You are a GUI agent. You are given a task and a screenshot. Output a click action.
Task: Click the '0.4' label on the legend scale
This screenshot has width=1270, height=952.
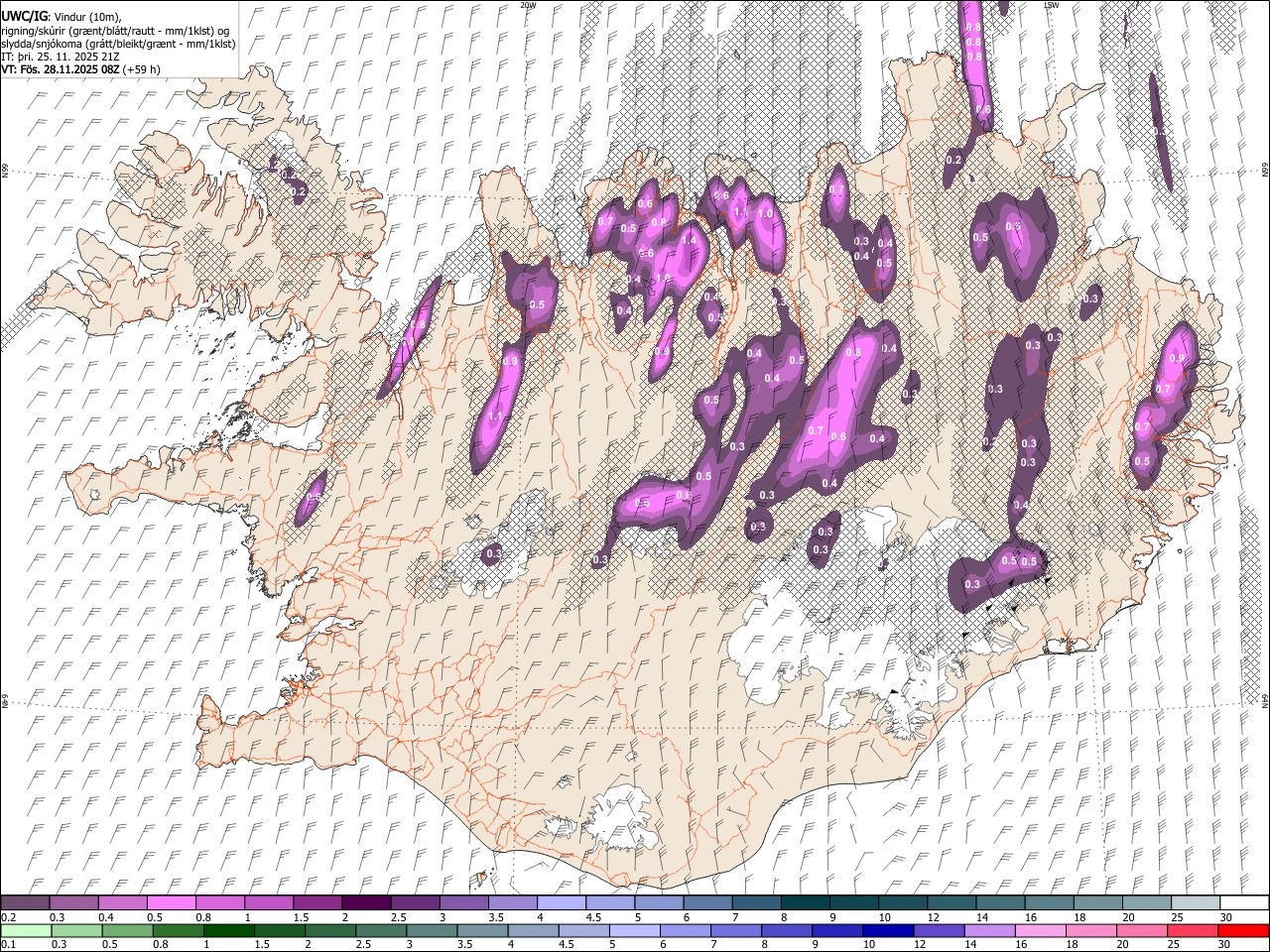[x=106, y=917]
